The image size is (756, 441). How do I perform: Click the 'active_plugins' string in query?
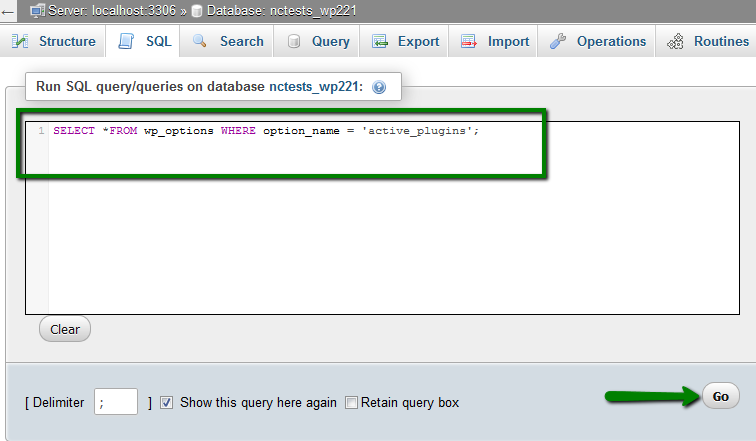click(417, 131)
